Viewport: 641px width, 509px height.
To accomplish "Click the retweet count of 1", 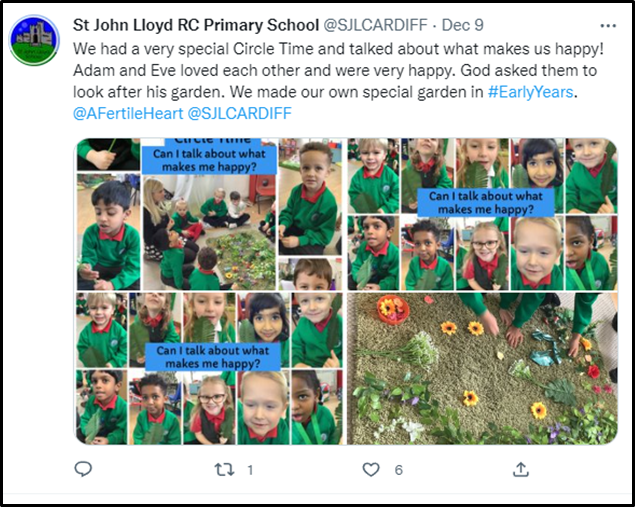I will click(x=250, y=470).
